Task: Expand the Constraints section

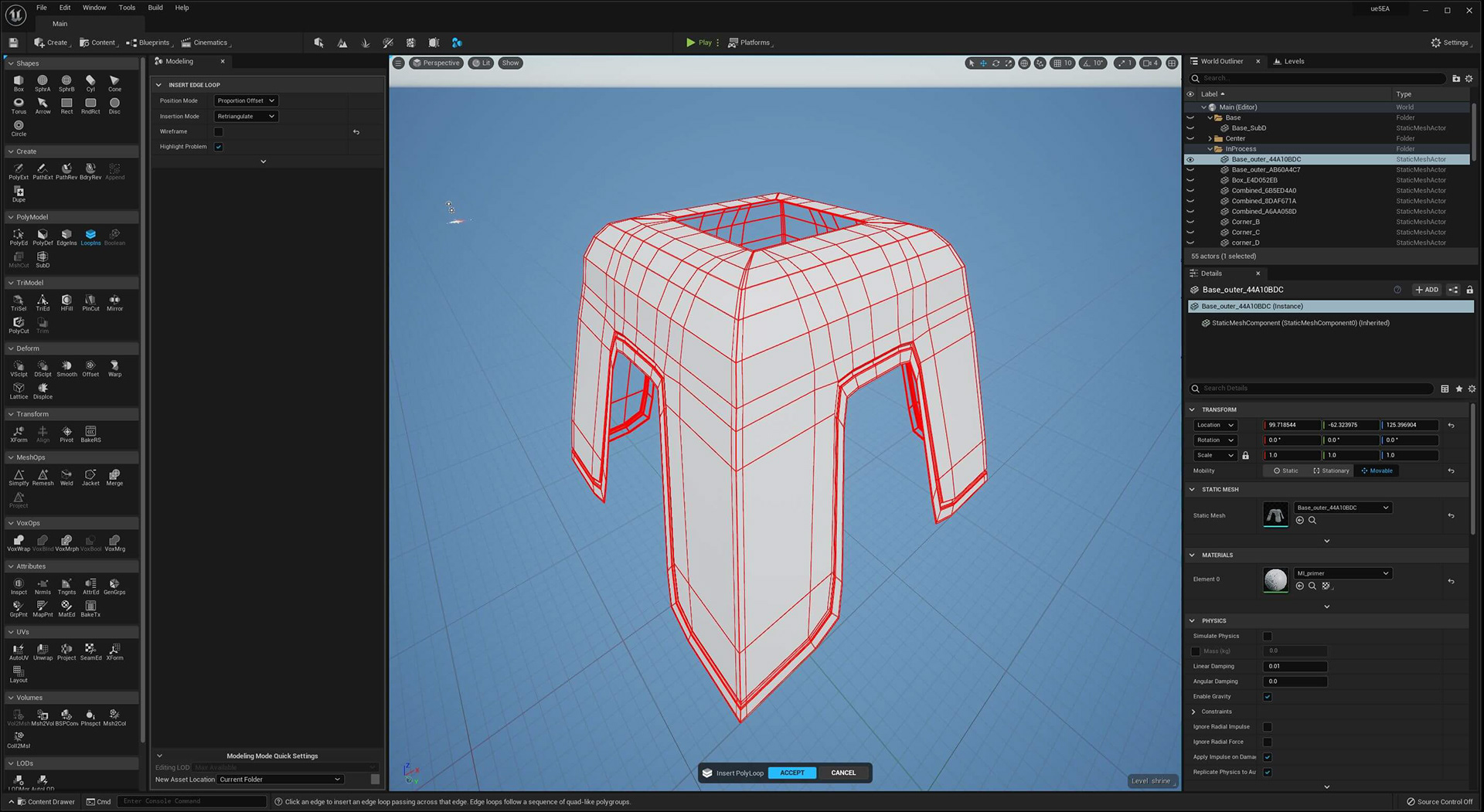Action: click(1194, 712)
